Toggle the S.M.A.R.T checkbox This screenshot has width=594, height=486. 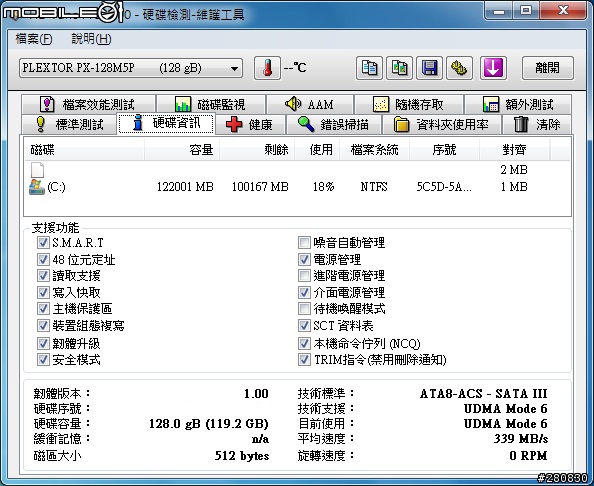(43, 242)
